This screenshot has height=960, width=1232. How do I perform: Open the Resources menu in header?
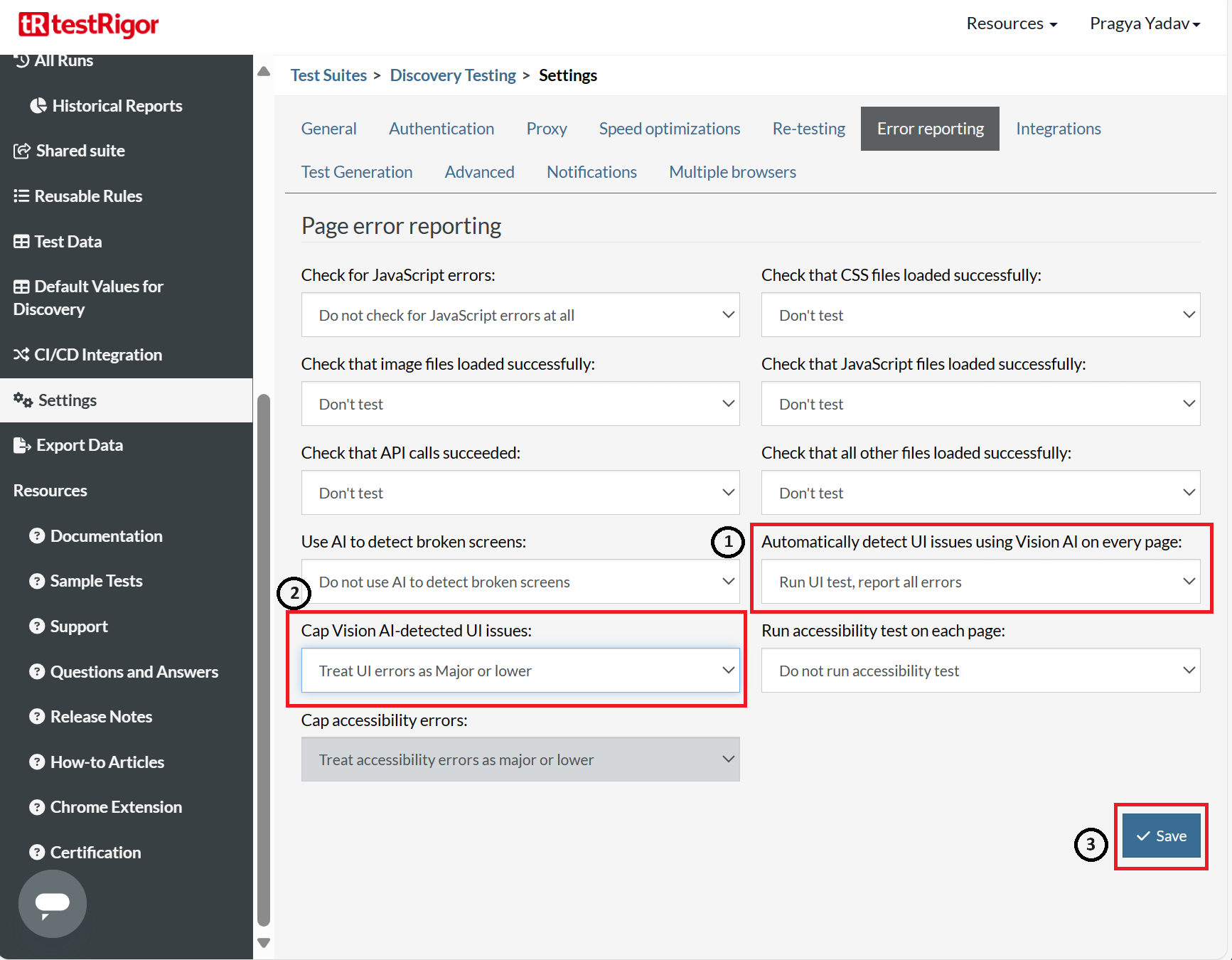[1011, 23]
